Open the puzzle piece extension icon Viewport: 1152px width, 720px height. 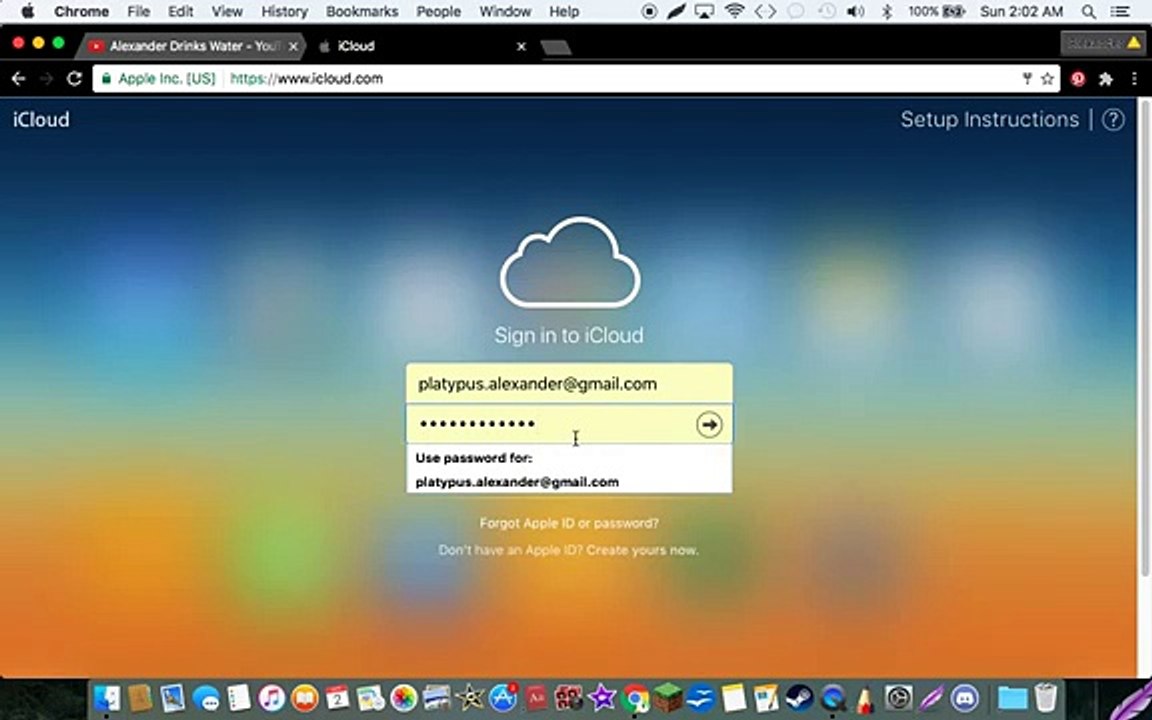(x=1106, y=79)
